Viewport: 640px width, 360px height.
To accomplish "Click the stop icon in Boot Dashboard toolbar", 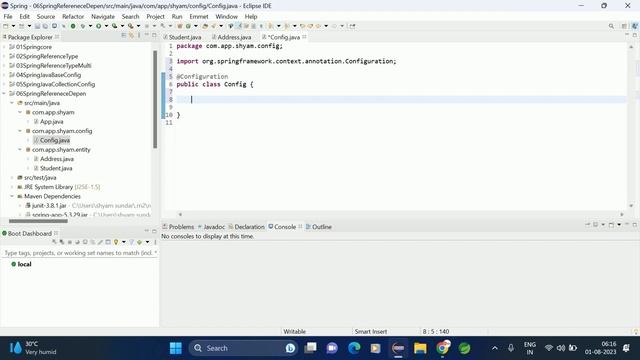I will coord(70,242).
